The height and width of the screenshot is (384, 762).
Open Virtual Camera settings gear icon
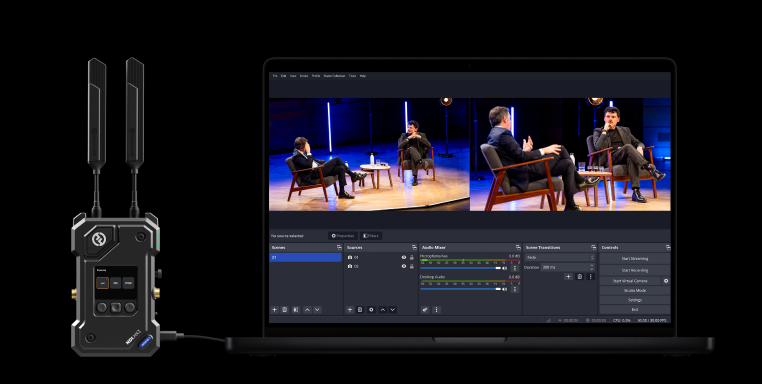click(666, 281)
